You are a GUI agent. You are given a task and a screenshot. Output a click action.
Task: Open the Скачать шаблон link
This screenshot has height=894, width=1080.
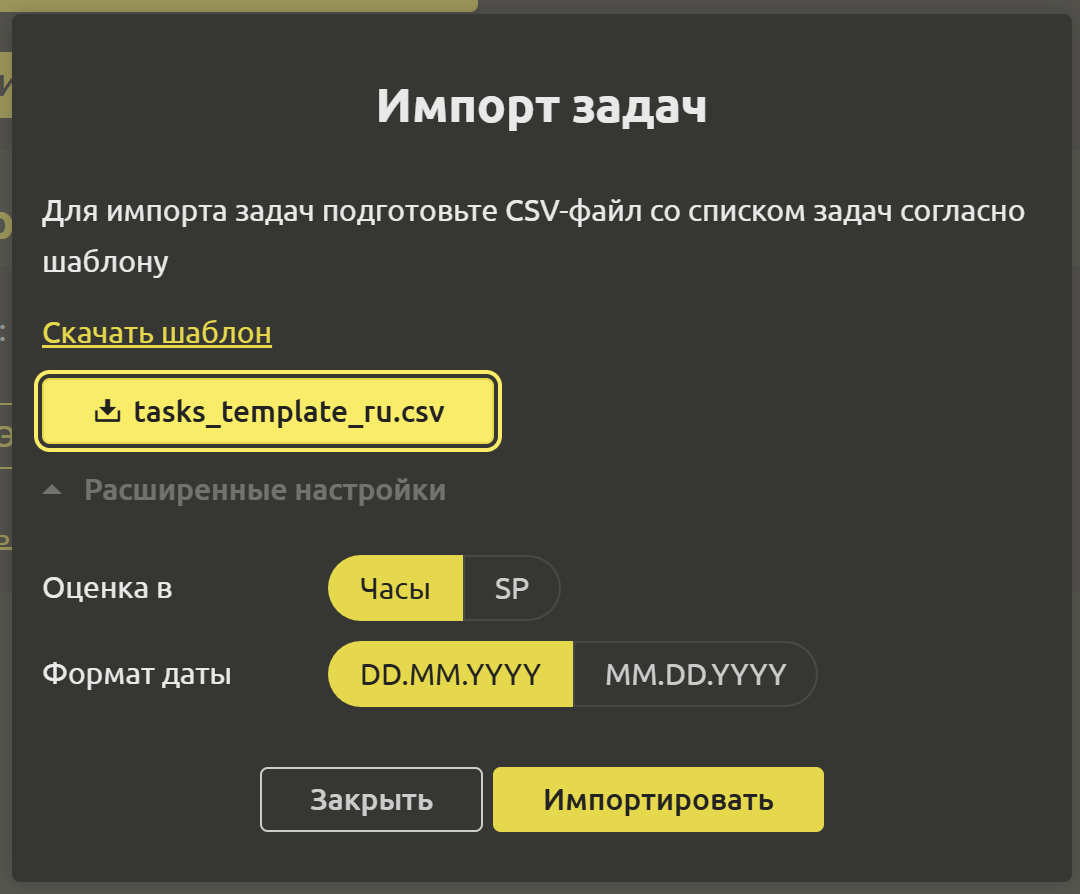[157, 333]
